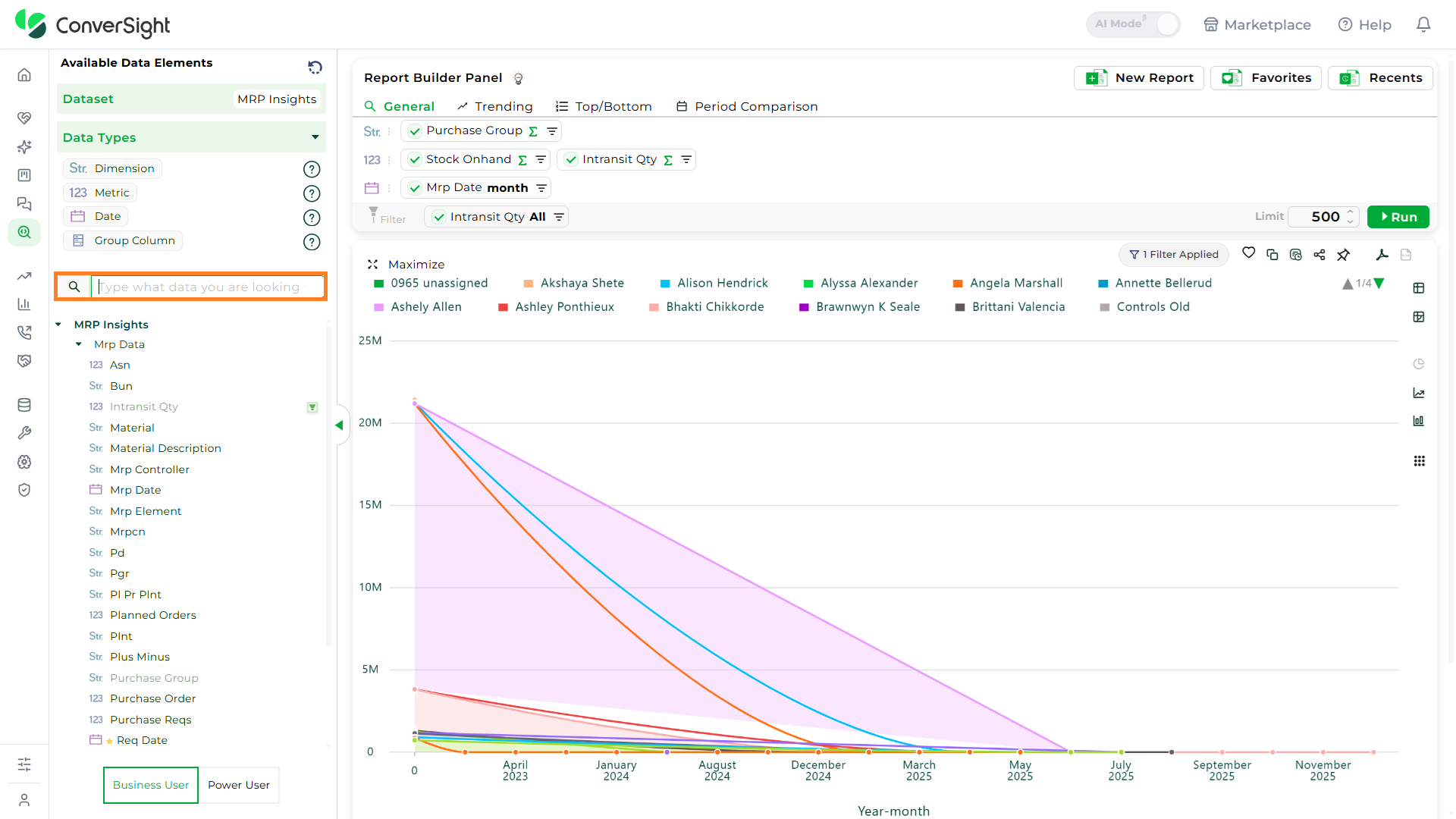
Task: Uncheck the Purchase Group chip checkbox
Action: click(415, 131)
